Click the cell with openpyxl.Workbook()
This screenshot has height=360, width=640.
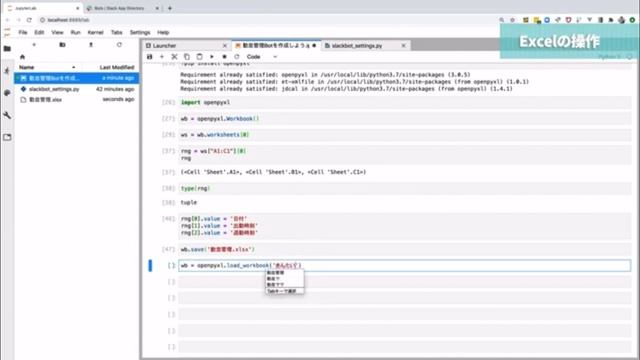click(x=404, y=119)
